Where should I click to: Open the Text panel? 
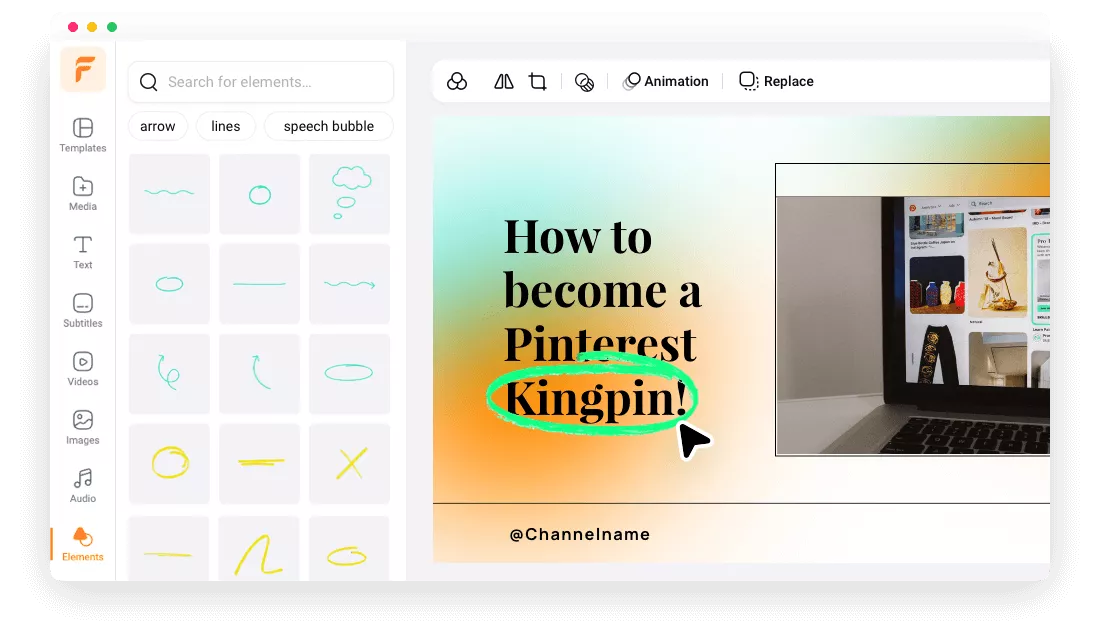coord(83,252)
